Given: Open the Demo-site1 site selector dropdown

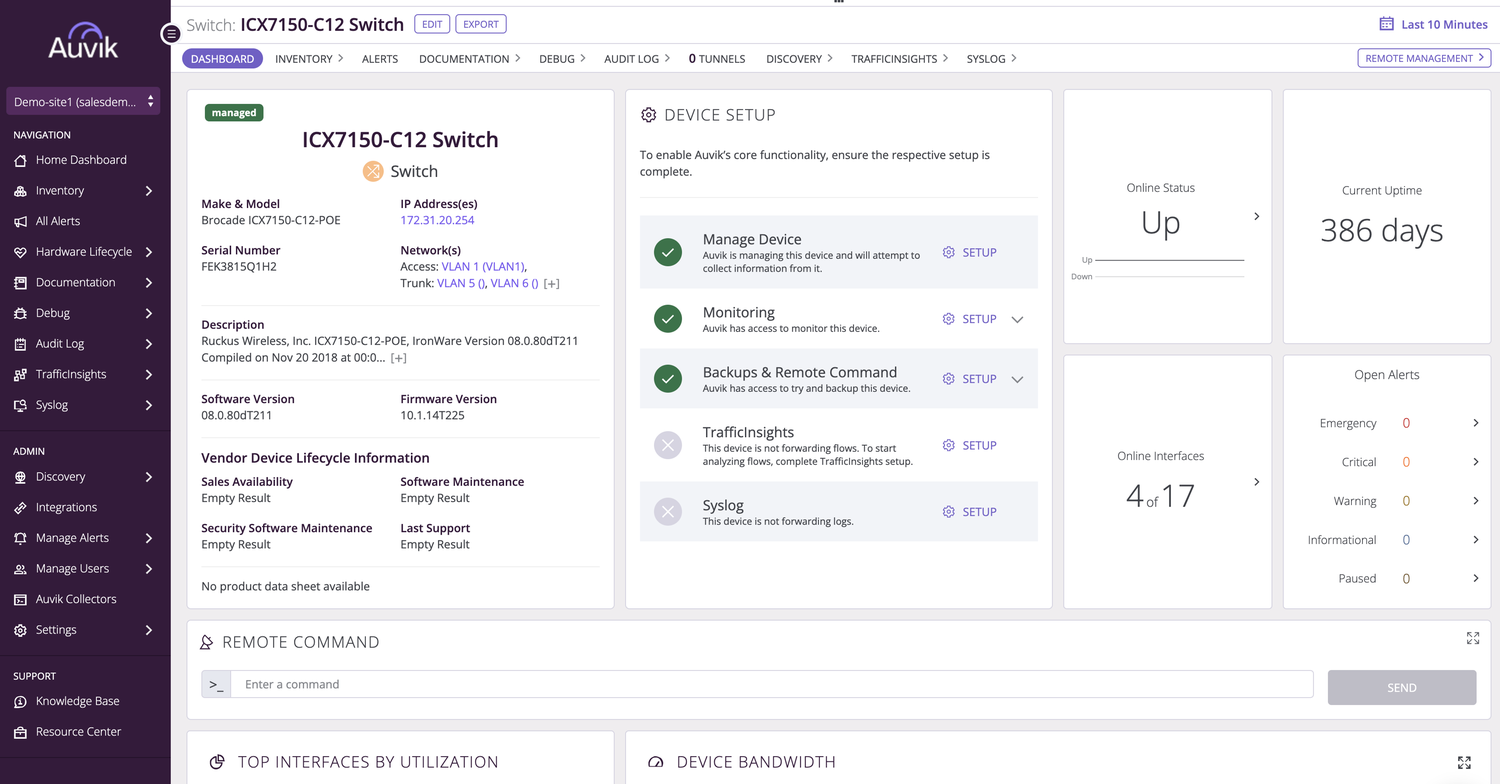Looking at the screenshot, I should [83, 102].
